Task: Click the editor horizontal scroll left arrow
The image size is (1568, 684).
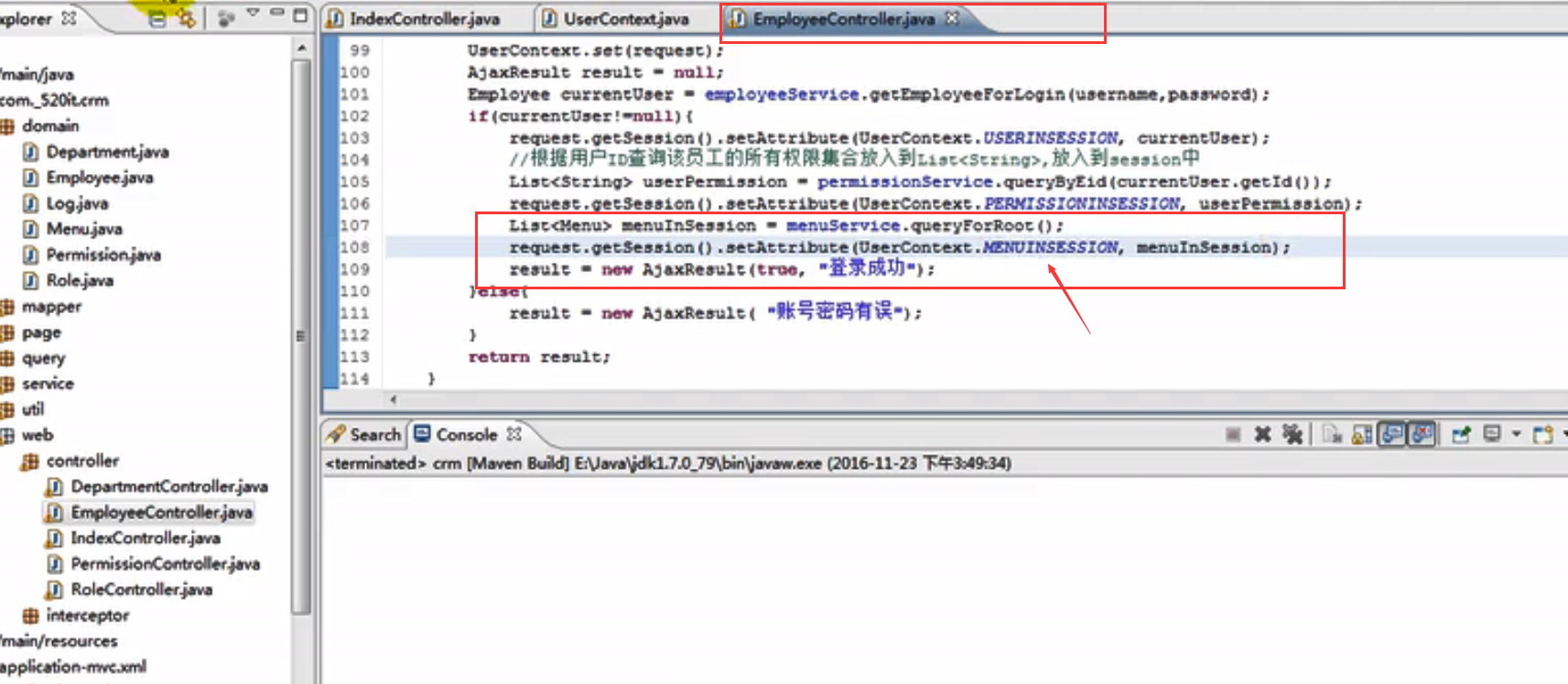Action: 394,399
